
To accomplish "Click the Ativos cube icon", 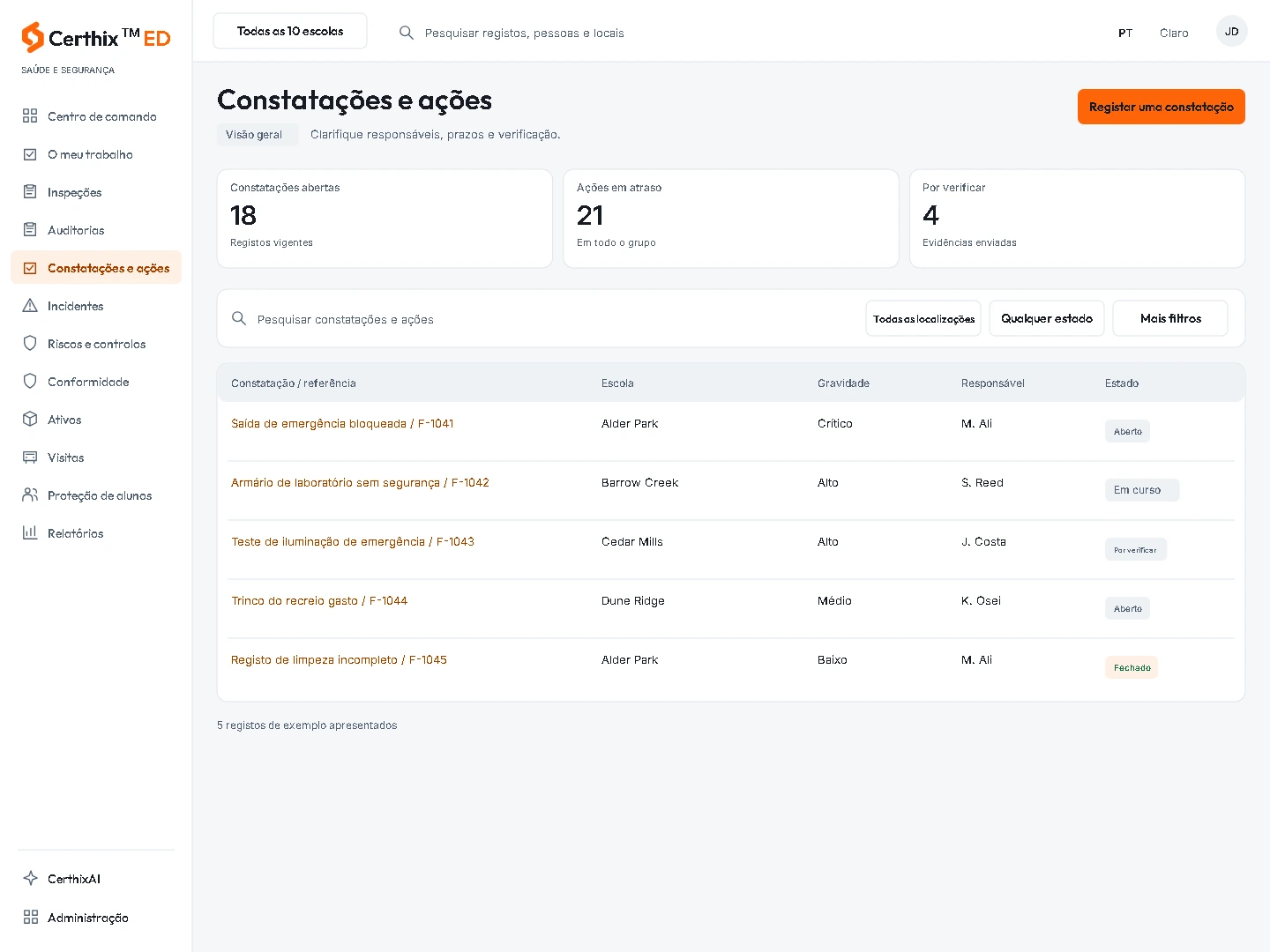I will (x=30, y=419).
